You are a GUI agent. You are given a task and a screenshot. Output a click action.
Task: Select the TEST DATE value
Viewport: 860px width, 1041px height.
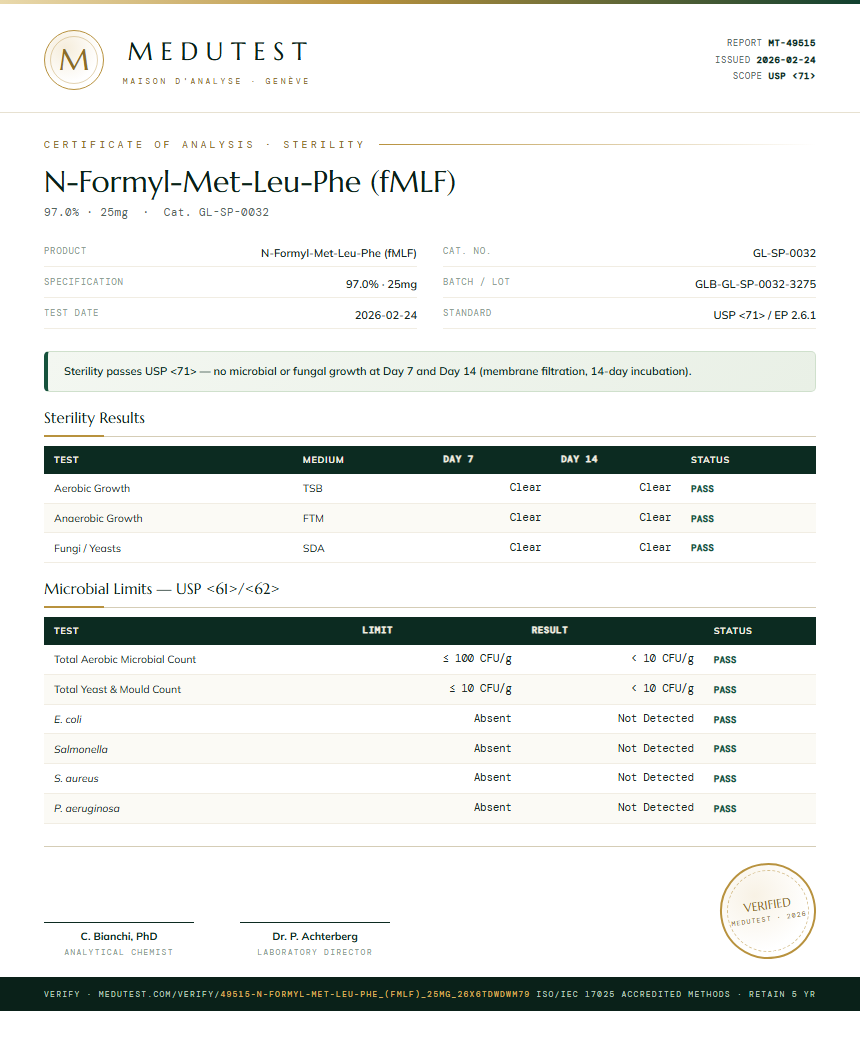pos(386,315)
